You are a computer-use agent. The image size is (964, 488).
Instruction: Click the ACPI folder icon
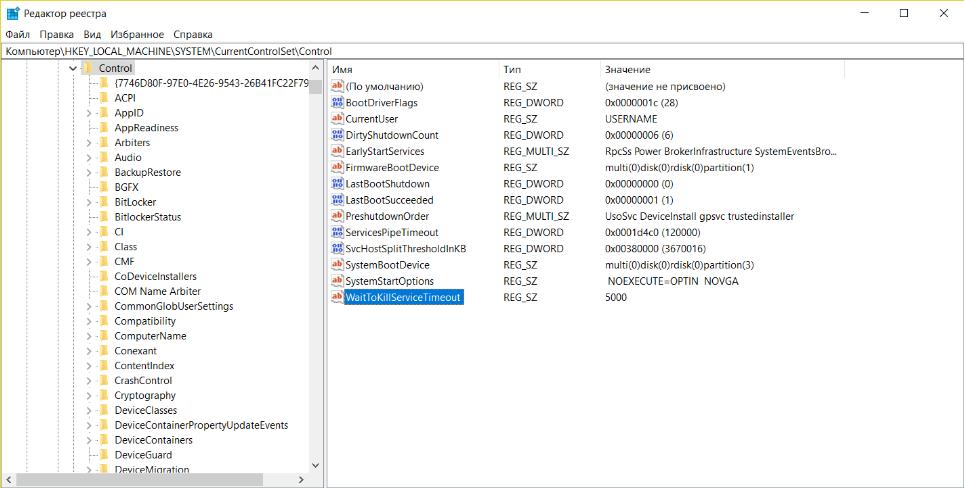point(103,98)
